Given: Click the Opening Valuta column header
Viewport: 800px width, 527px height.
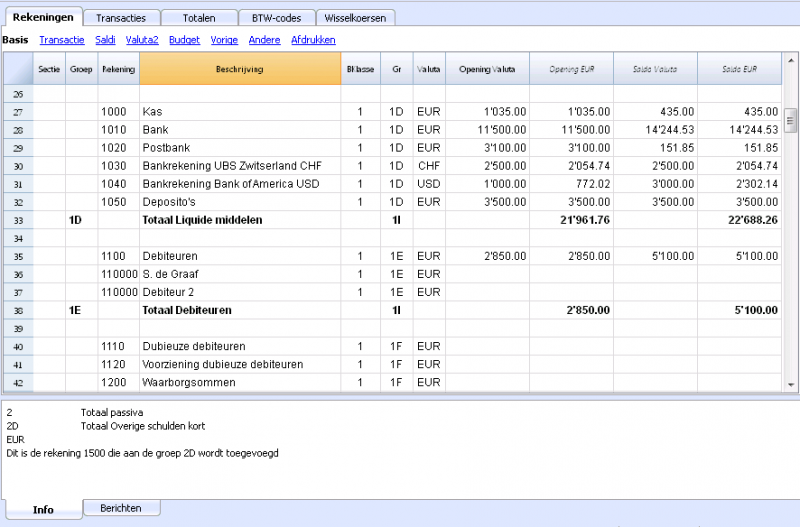Looking at the screenshot, I should pyautogui.click(x=487, y=69).
